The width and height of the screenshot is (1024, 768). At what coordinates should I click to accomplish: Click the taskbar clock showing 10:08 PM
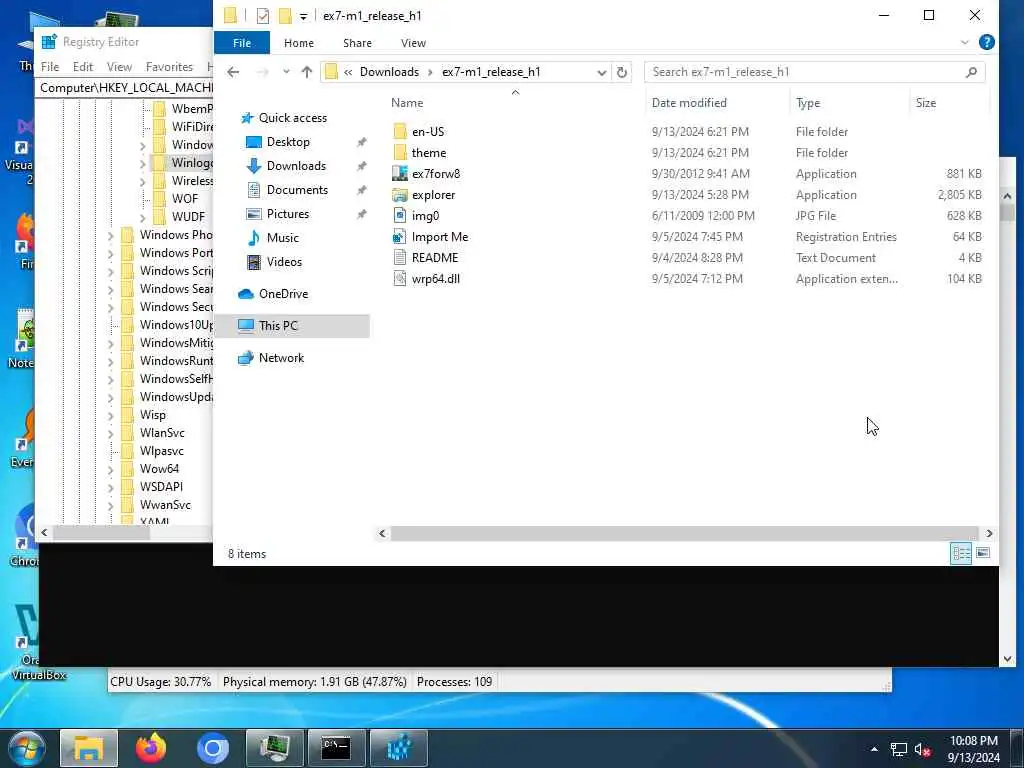point(973,749)
